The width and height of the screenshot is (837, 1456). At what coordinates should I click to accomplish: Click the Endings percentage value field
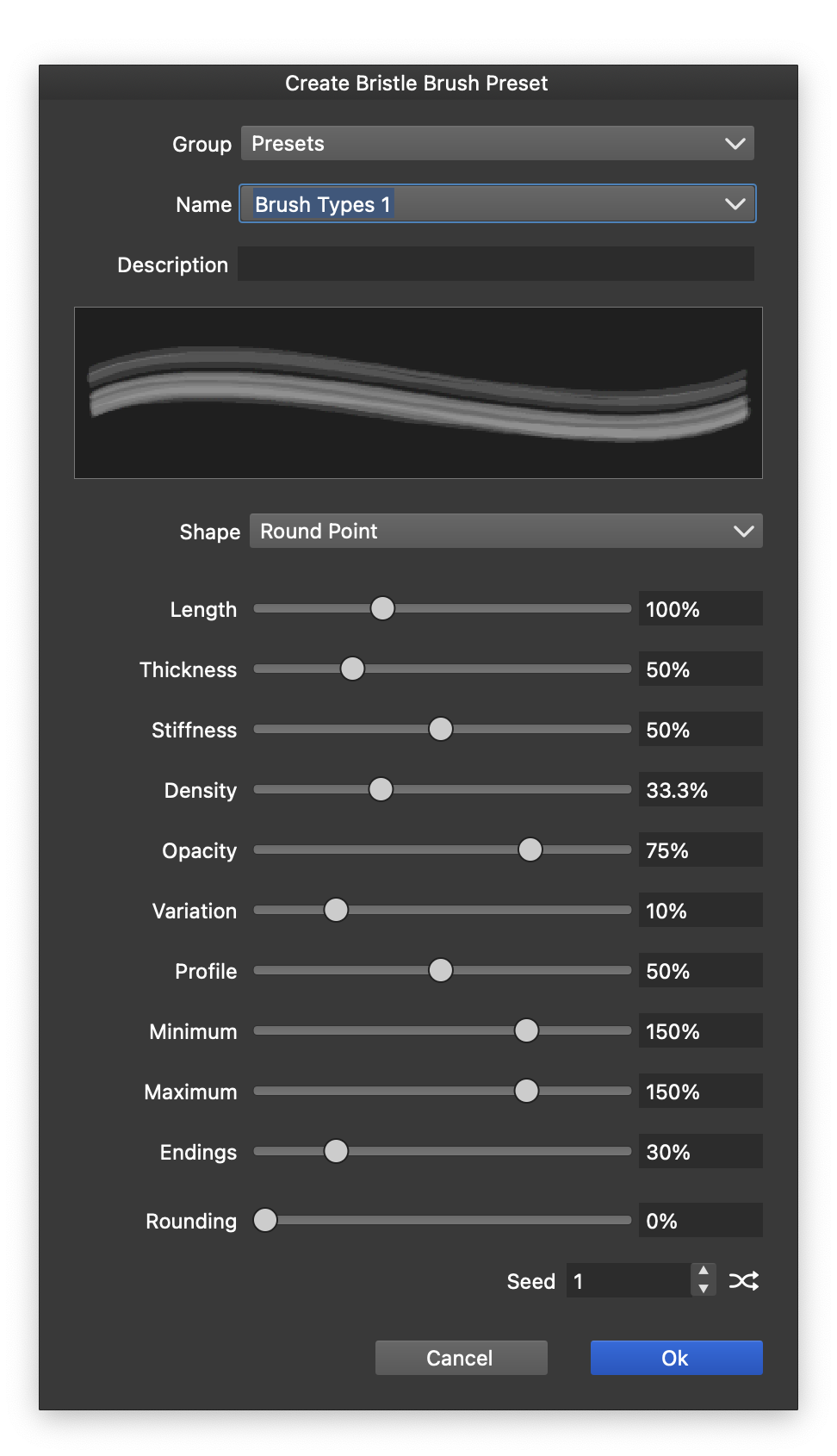700,1151
